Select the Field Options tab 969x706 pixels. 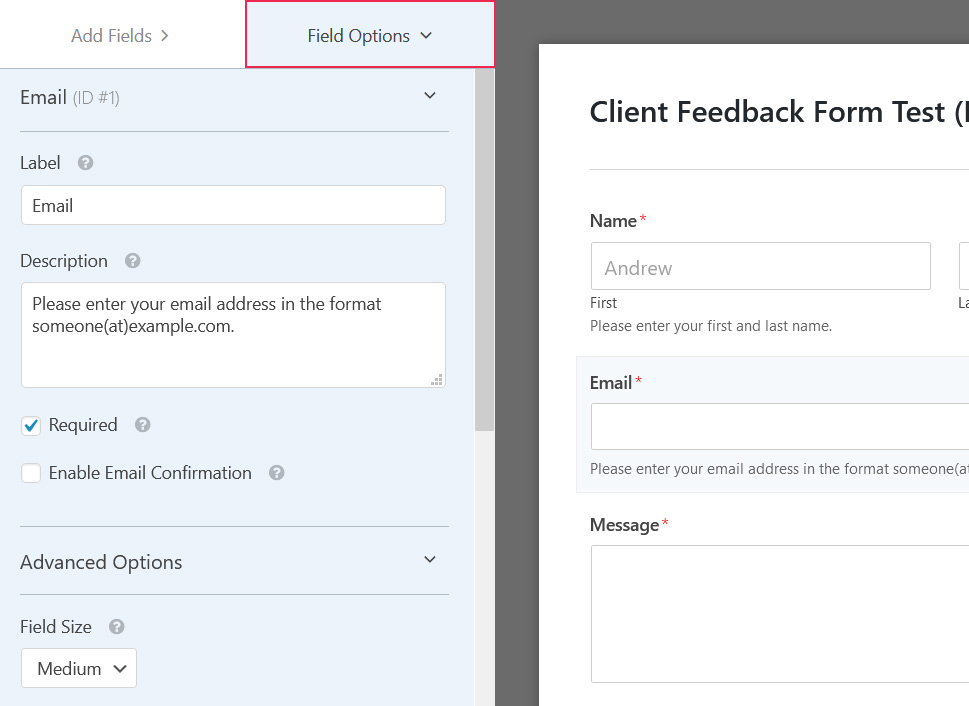click(x=370, y=35)
